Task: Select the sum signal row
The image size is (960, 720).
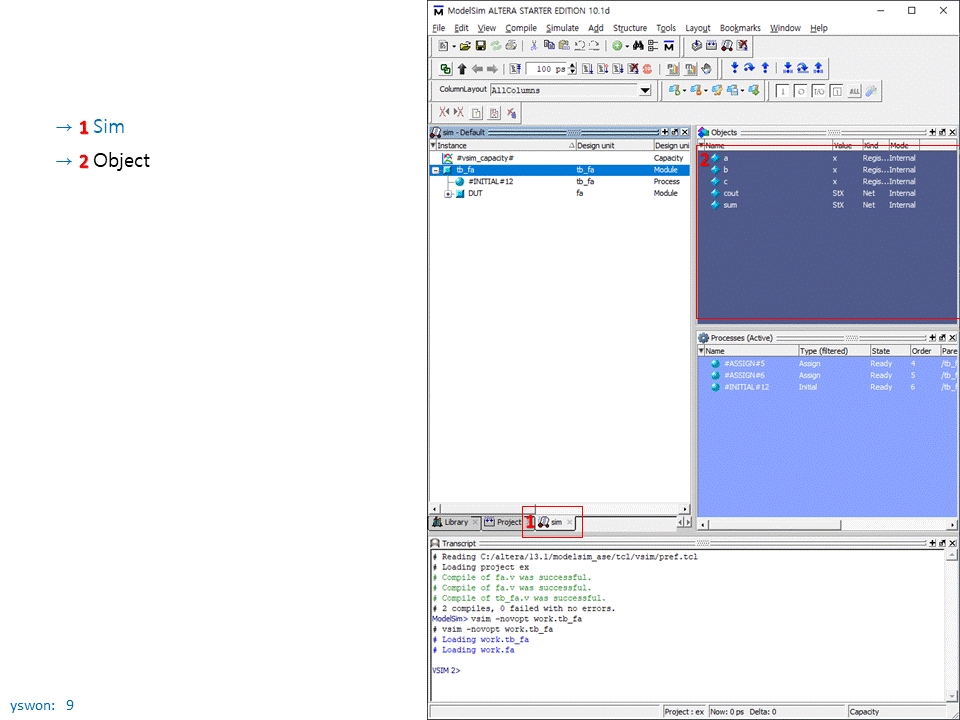Action: 826,205
